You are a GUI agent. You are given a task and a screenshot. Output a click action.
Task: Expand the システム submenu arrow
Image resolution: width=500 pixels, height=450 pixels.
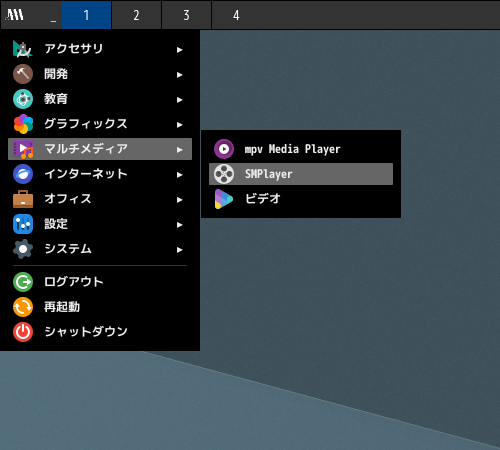coord(180,250)
